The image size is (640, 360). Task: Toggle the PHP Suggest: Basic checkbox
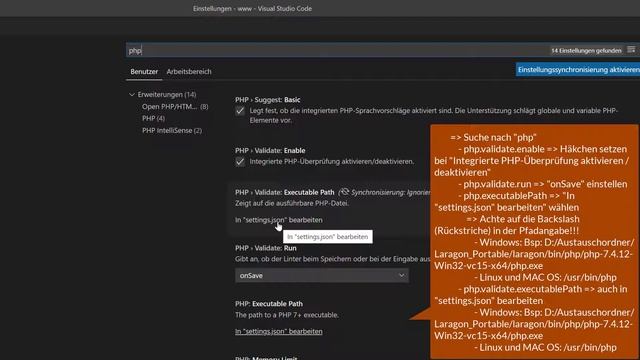[240, 111]
